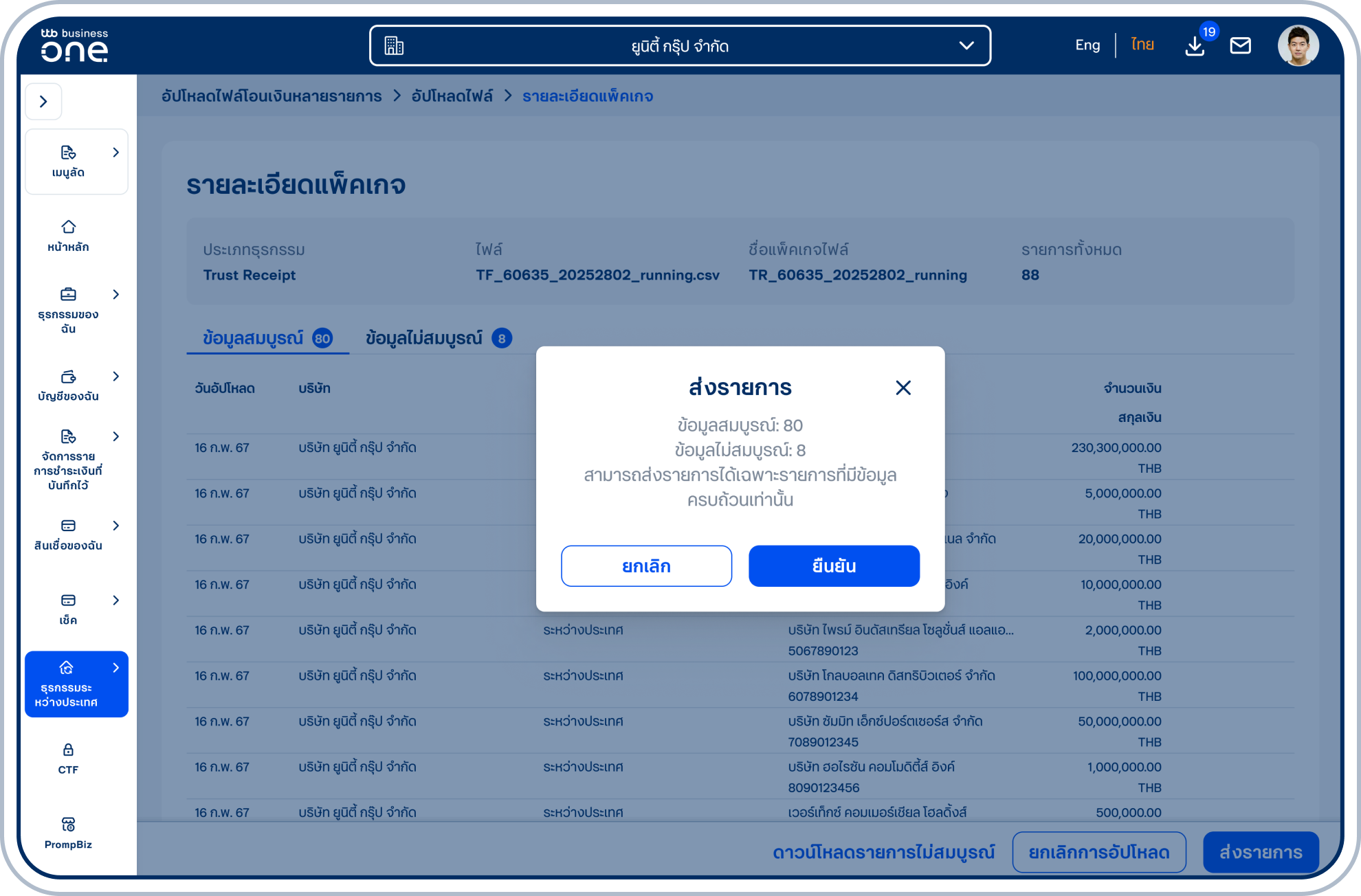Click the บัญชีของฉัน wallet icon
This screenshot has width=1361, height=896.
tap(68, 377)
